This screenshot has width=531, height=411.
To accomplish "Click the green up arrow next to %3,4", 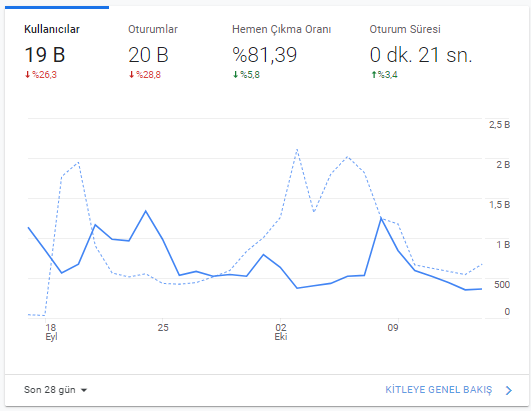I will [x=374, y=74].
